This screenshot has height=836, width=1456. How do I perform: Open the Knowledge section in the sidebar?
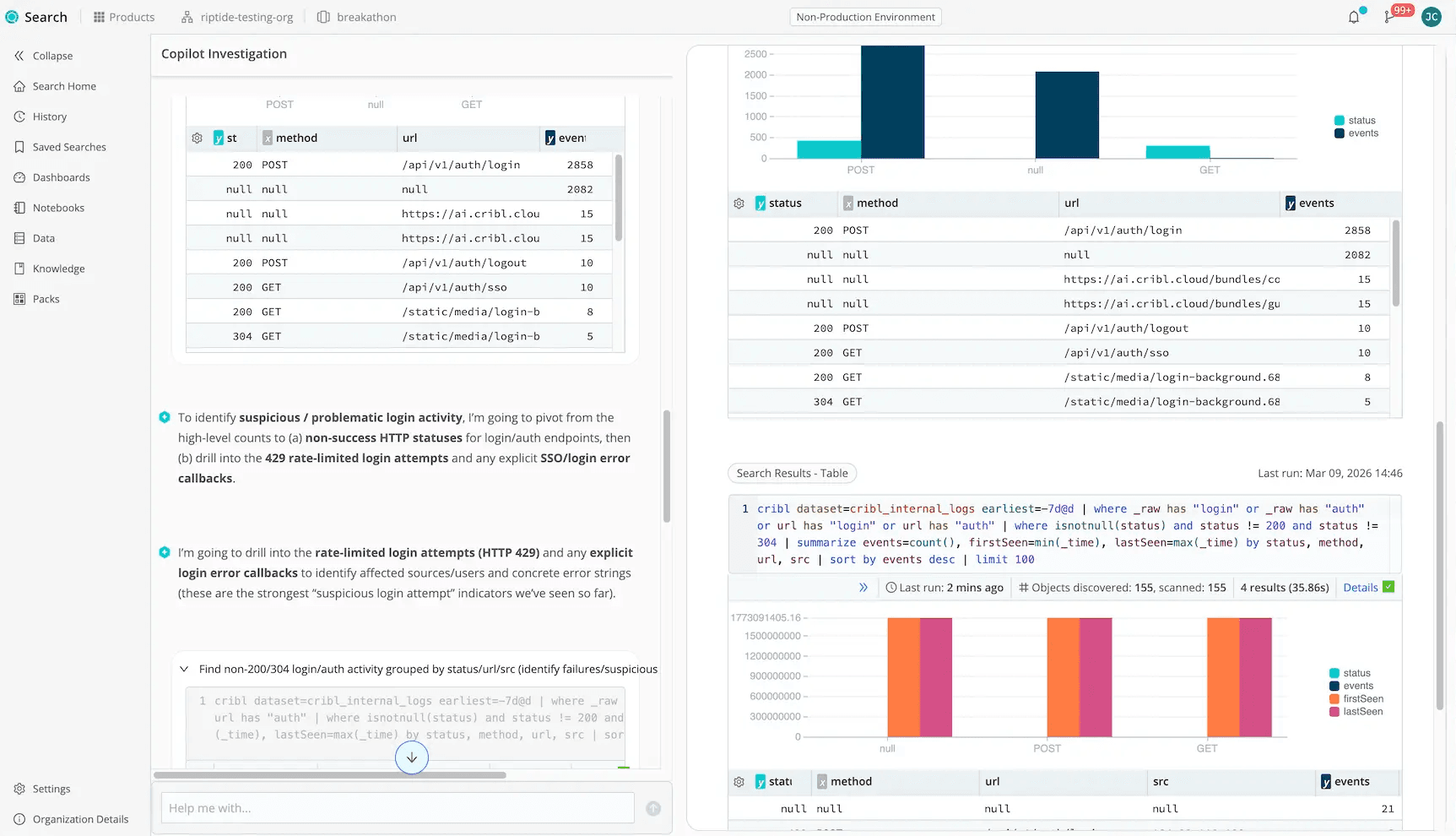click(58, 268)
